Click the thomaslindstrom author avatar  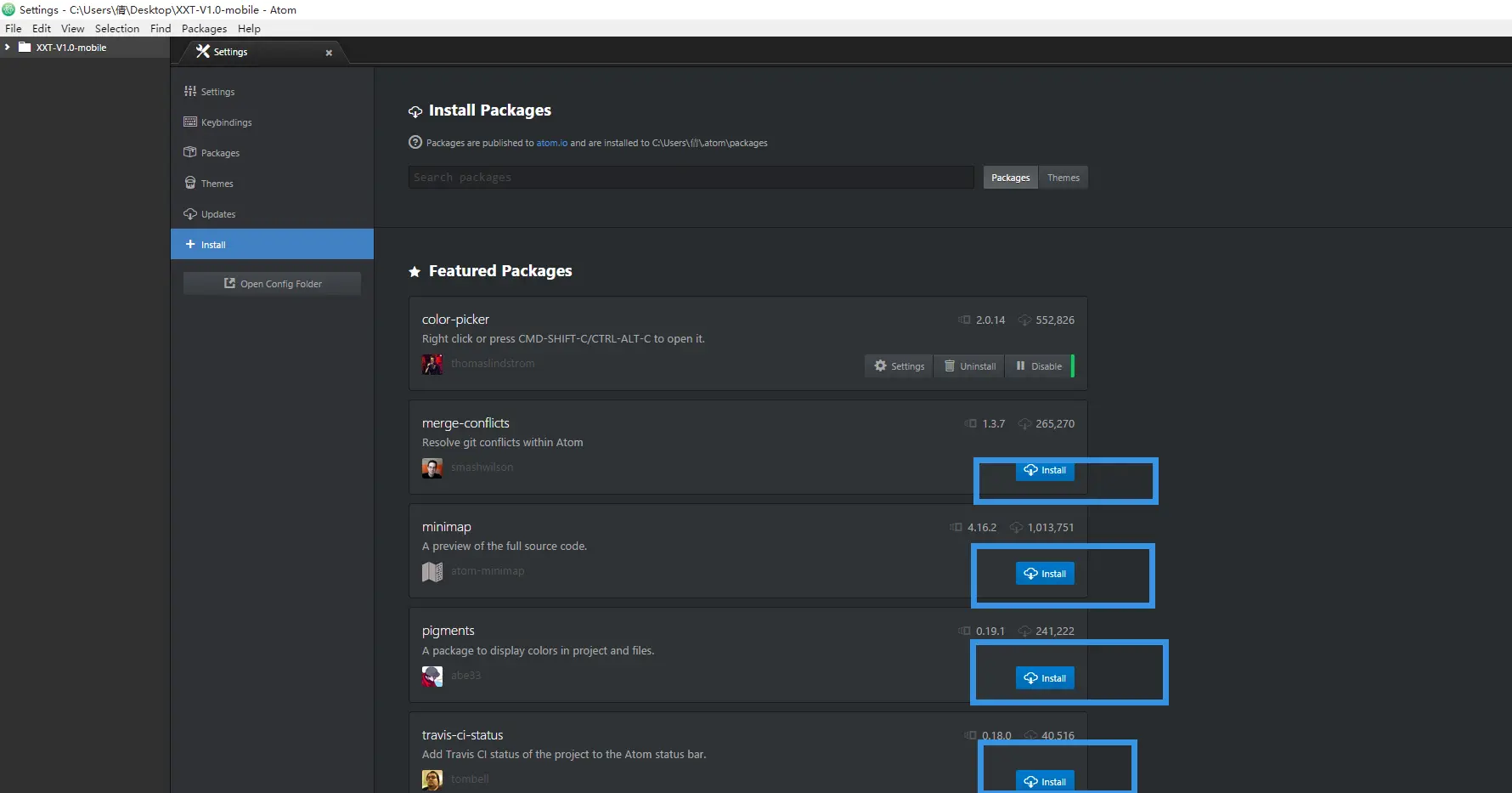coord(432,365)
